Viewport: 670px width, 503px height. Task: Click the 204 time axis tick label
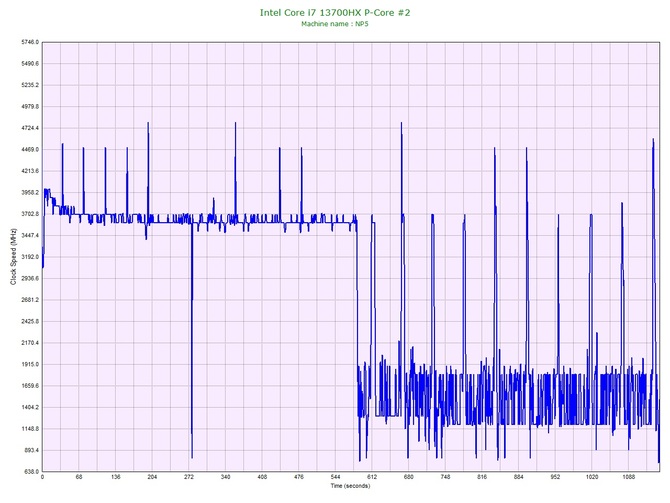pos(152,477)
